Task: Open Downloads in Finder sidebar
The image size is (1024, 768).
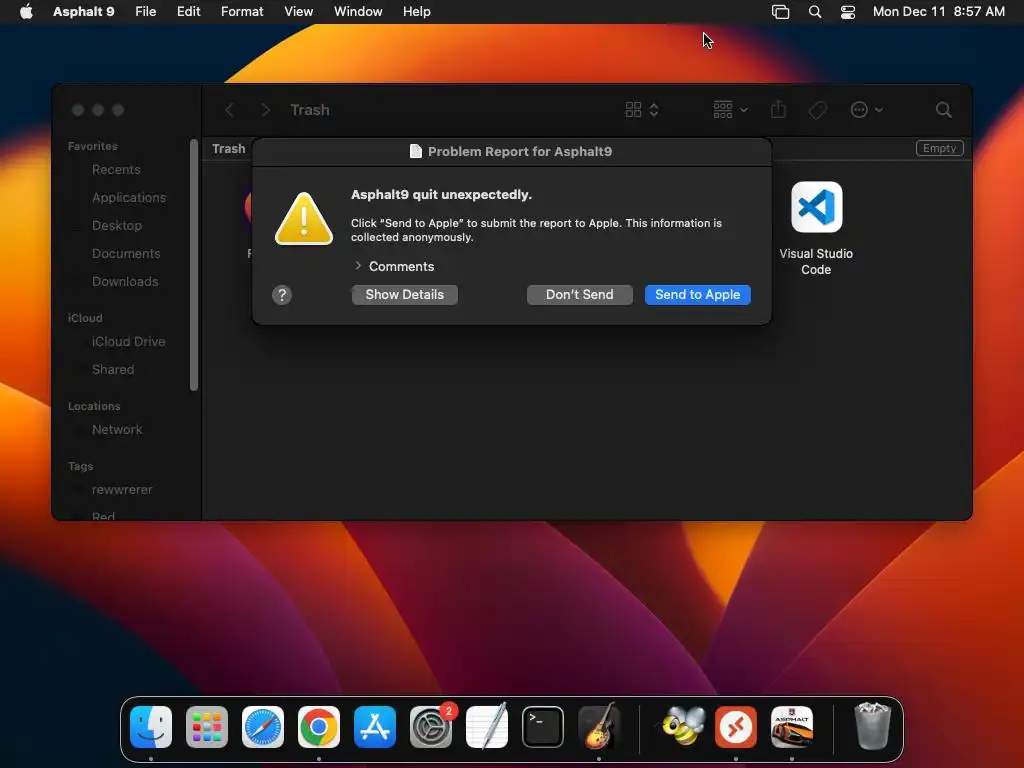Action: [125, 282]
